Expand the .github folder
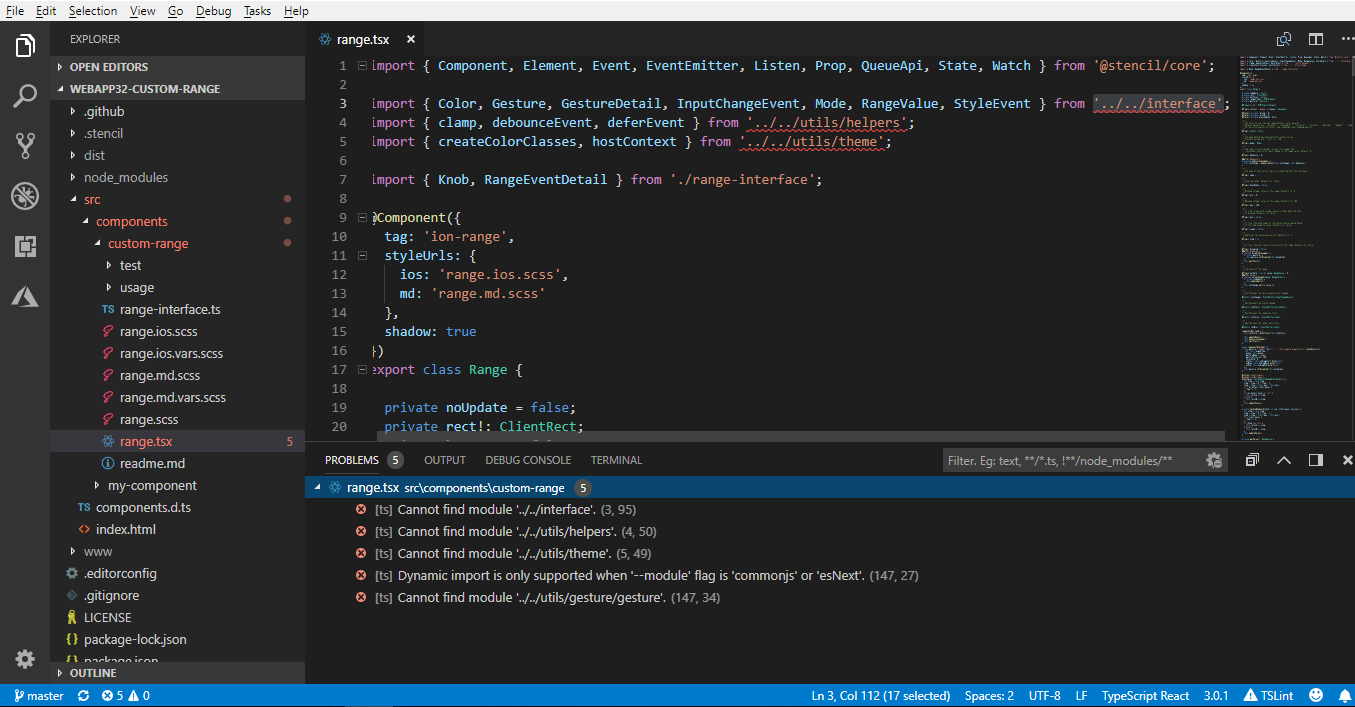This screenshot has height=707, width=1355. click(73, 111)
